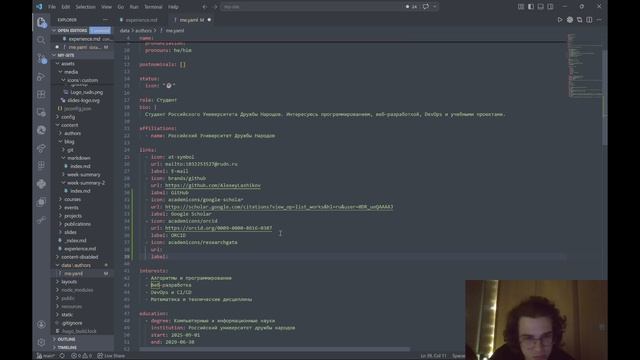Open the Help menu
The image size is (640, 360).
tap(173, 7)
